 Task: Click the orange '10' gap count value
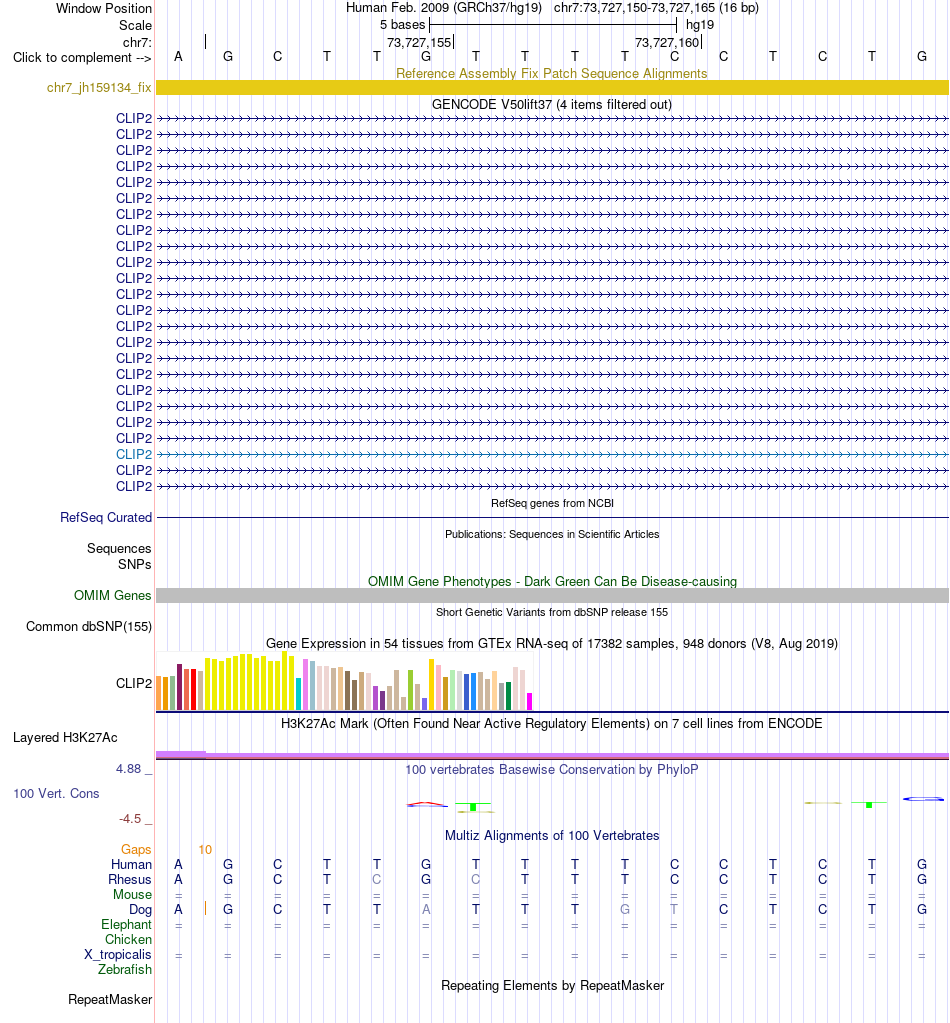pyautogui.click(x=205, y=849)
